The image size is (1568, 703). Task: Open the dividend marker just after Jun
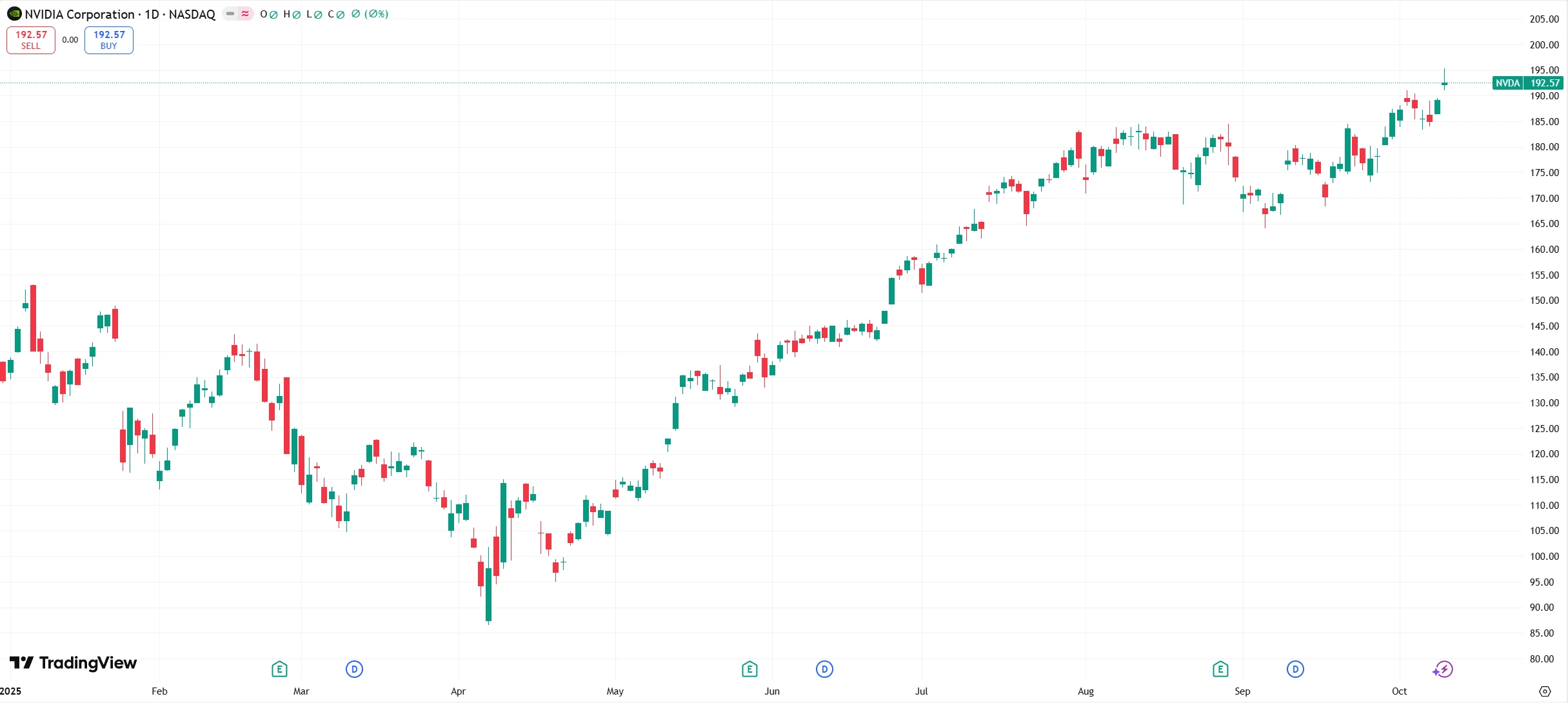pos(824,669)
